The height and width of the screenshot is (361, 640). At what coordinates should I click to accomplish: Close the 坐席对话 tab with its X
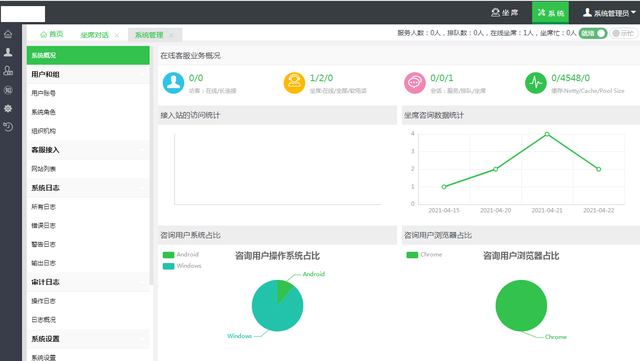117,36
